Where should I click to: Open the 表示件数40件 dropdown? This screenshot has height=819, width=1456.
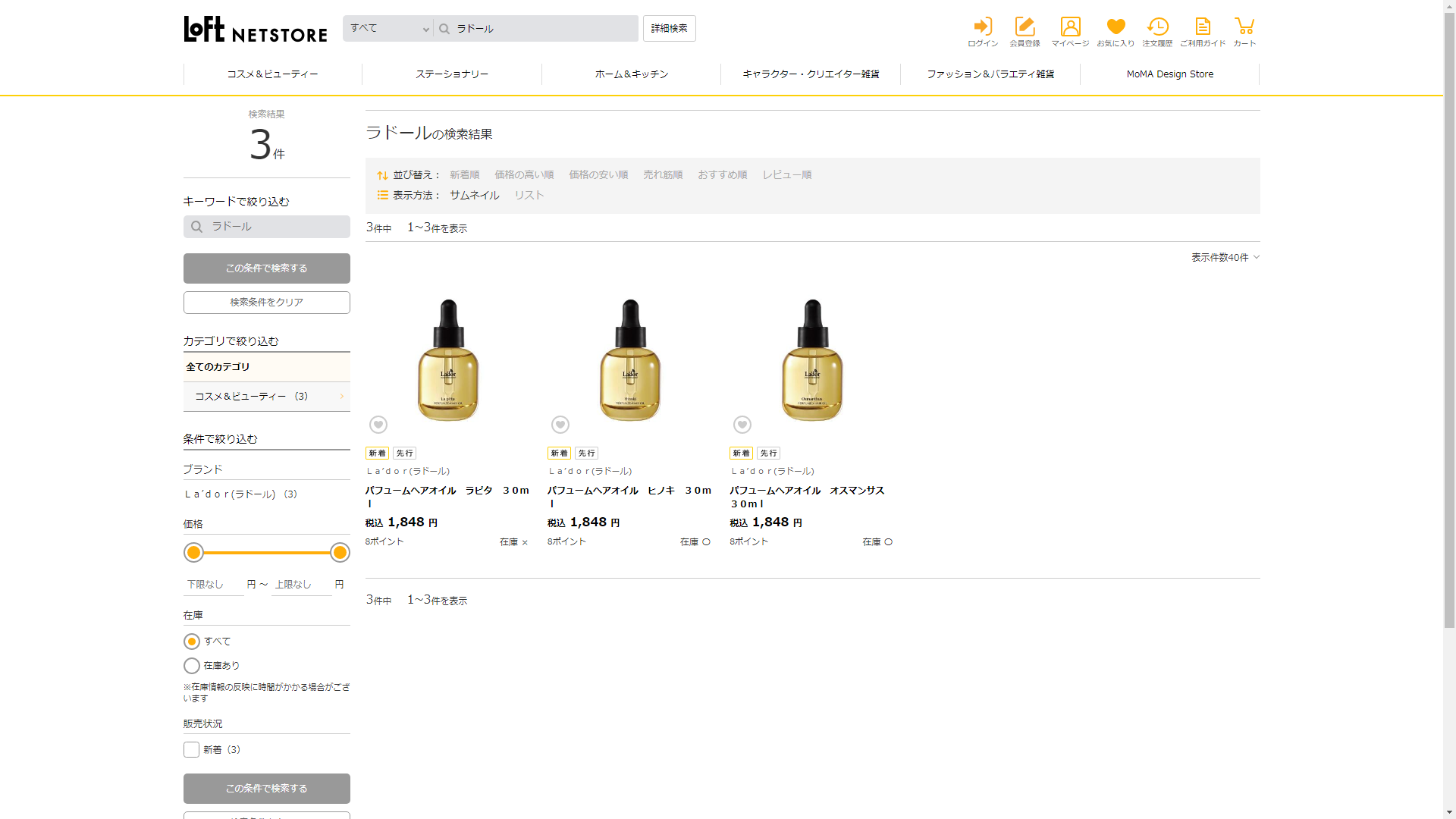coord(1225,258)
